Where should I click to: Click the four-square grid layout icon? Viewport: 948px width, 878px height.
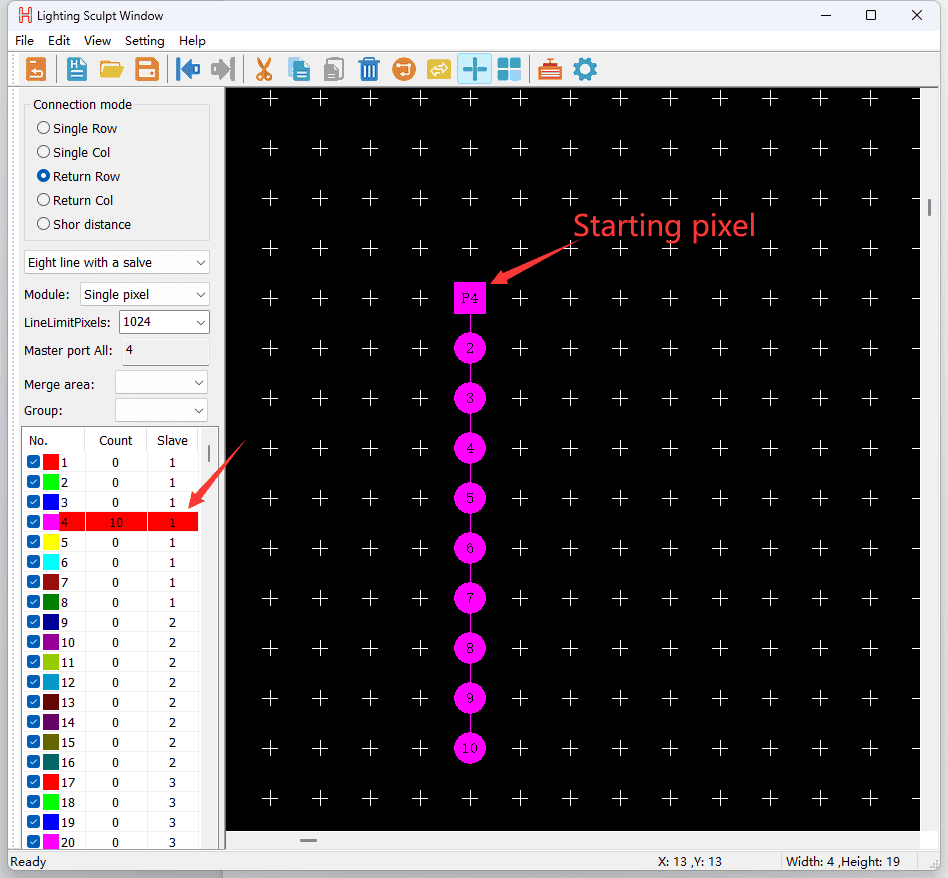coord(509,69)
